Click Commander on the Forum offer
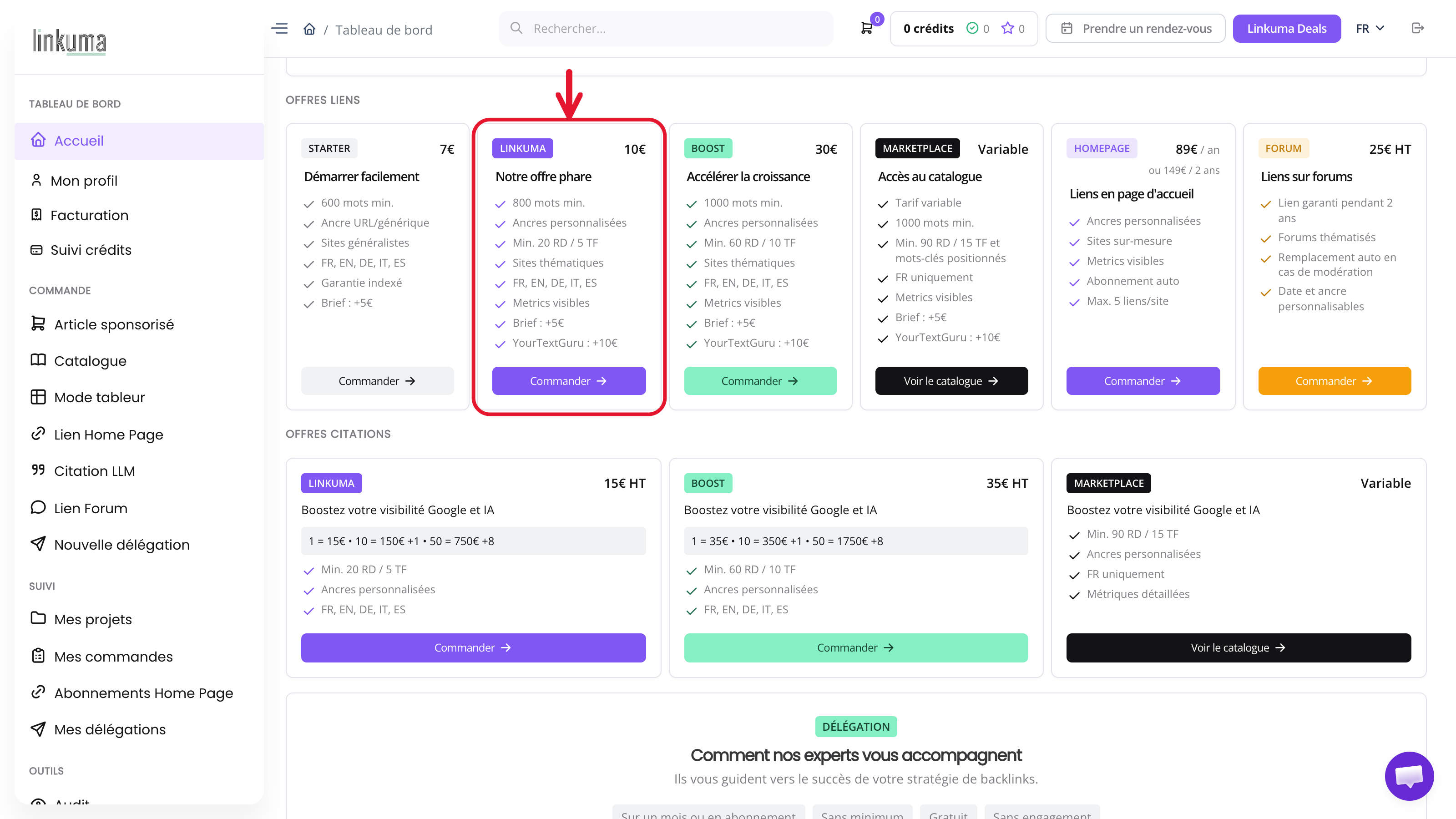1456x819 pixels. coord(1335,381)
